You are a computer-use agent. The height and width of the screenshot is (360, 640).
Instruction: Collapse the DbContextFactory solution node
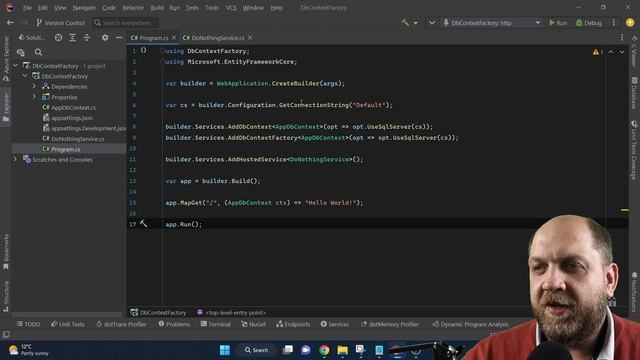[16, 65]
